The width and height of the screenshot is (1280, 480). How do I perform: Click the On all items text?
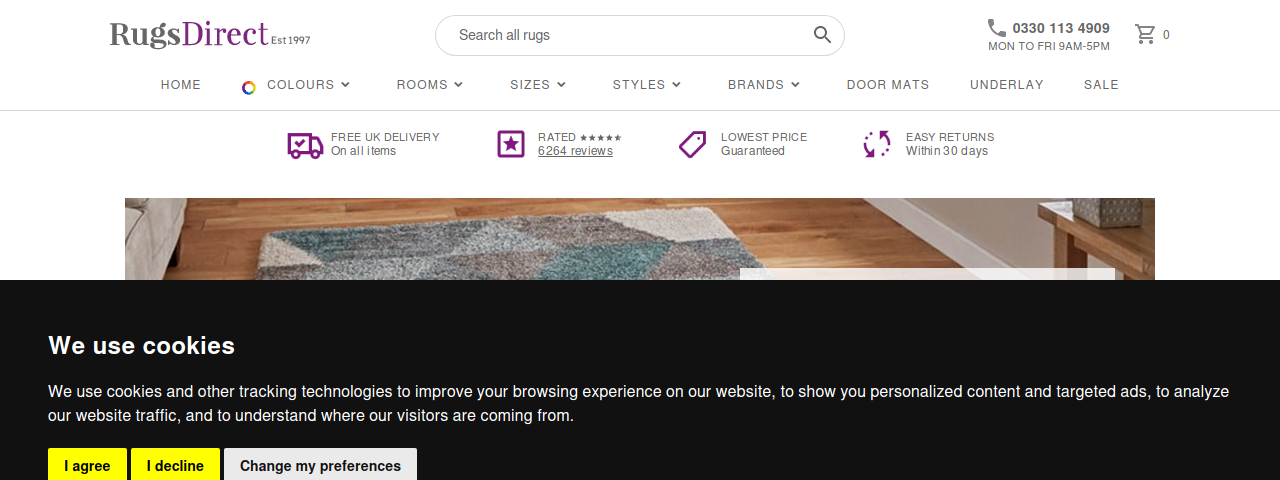[363, 151]
